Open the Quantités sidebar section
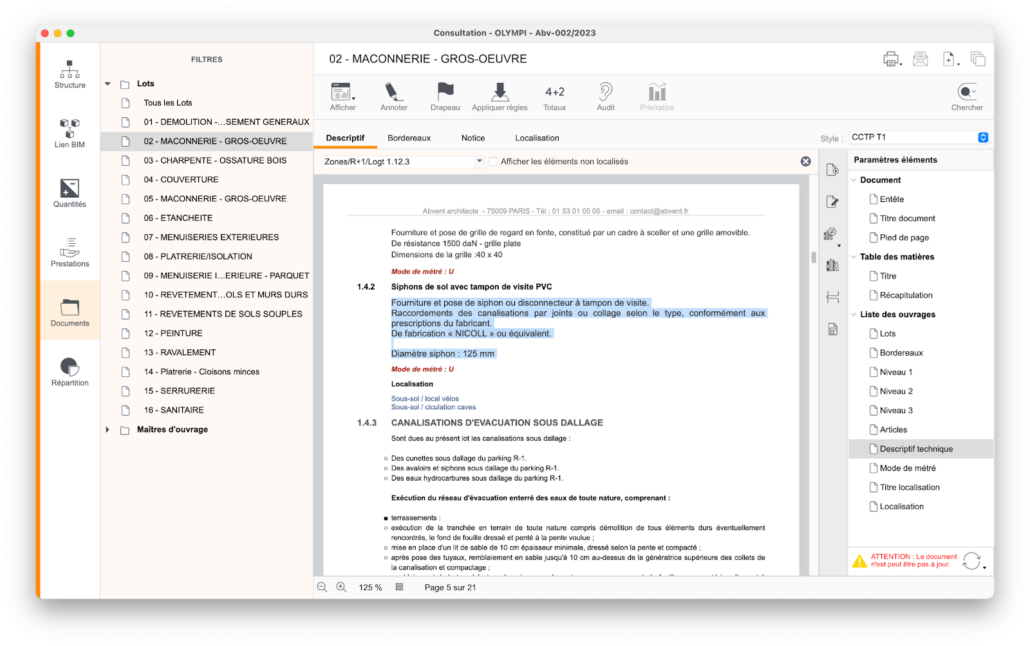 70,193
